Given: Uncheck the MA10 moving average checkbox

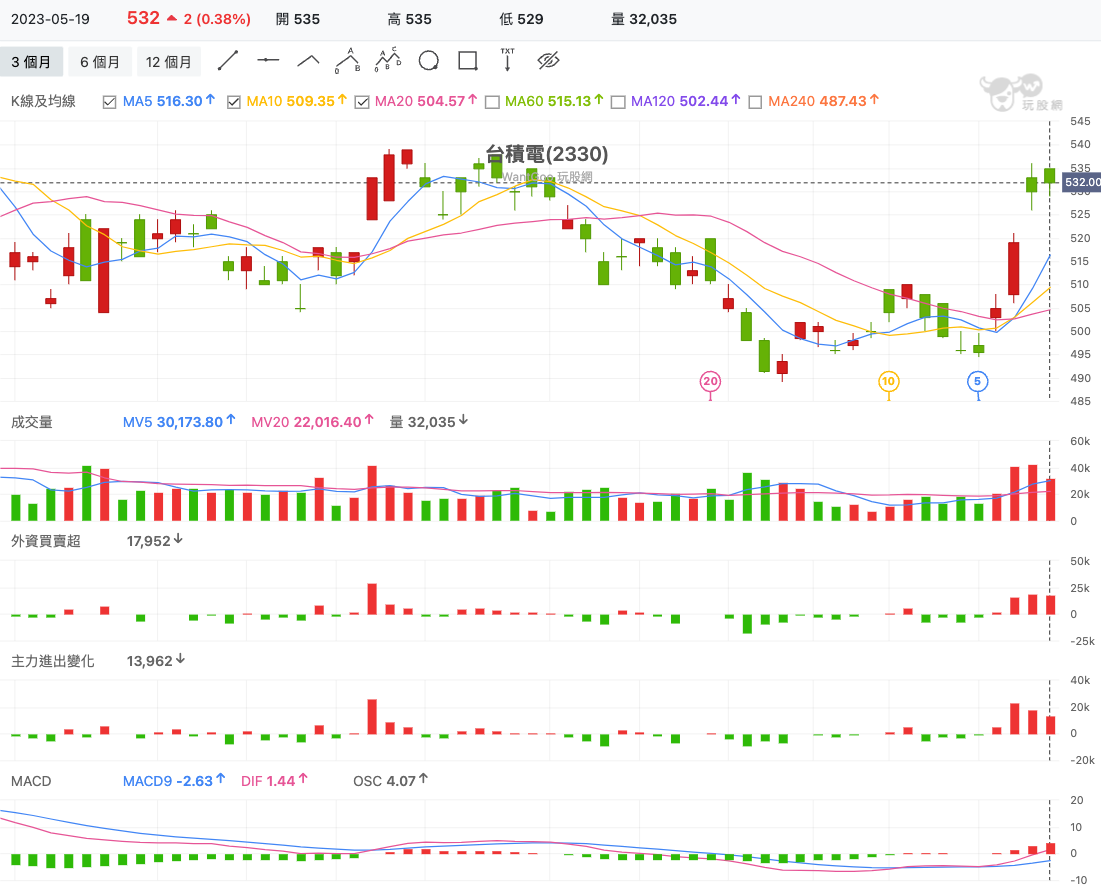Looking at the screenshot, I should click(234, 101).
